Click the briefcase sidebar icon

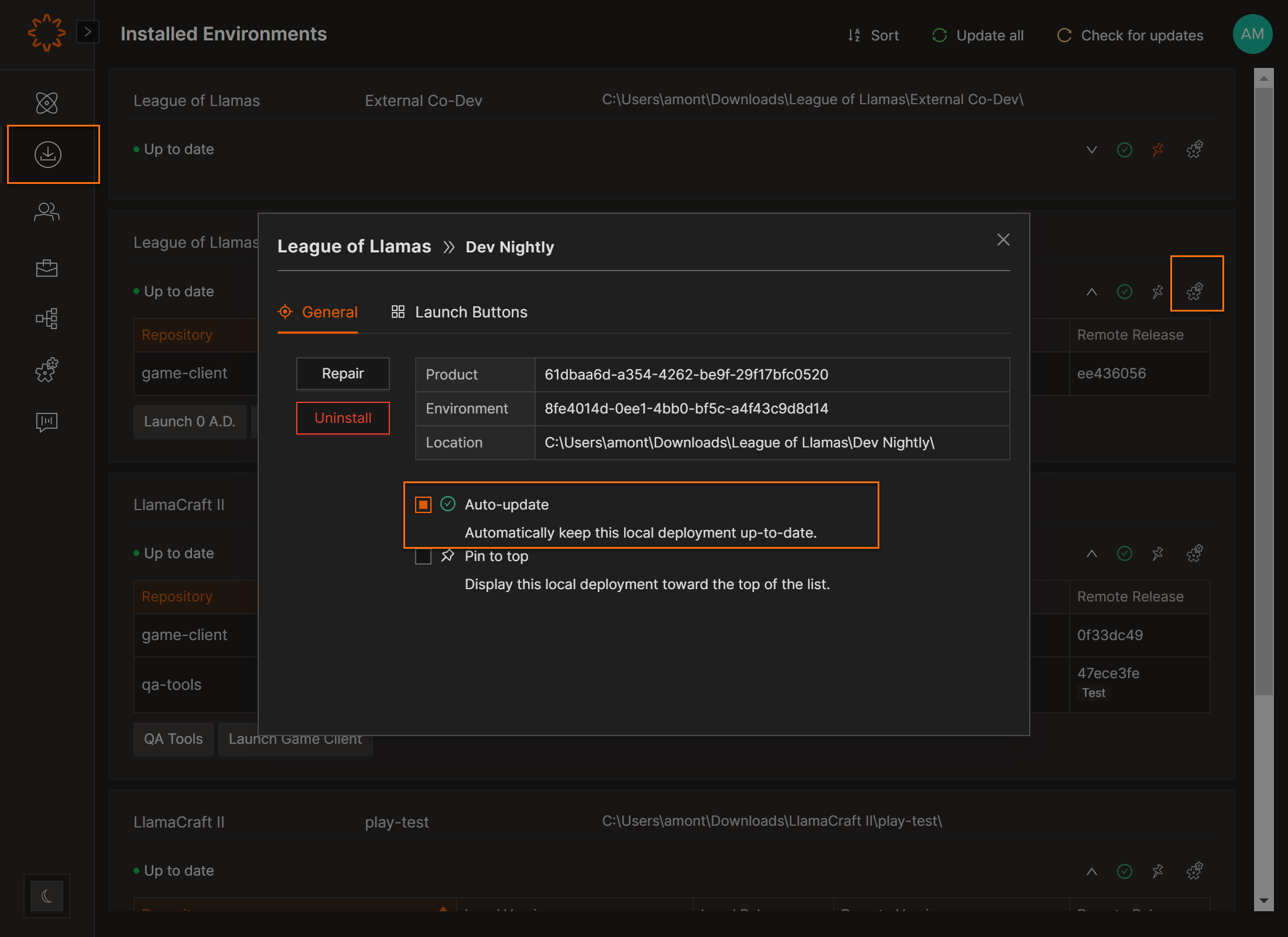point(47,268)
